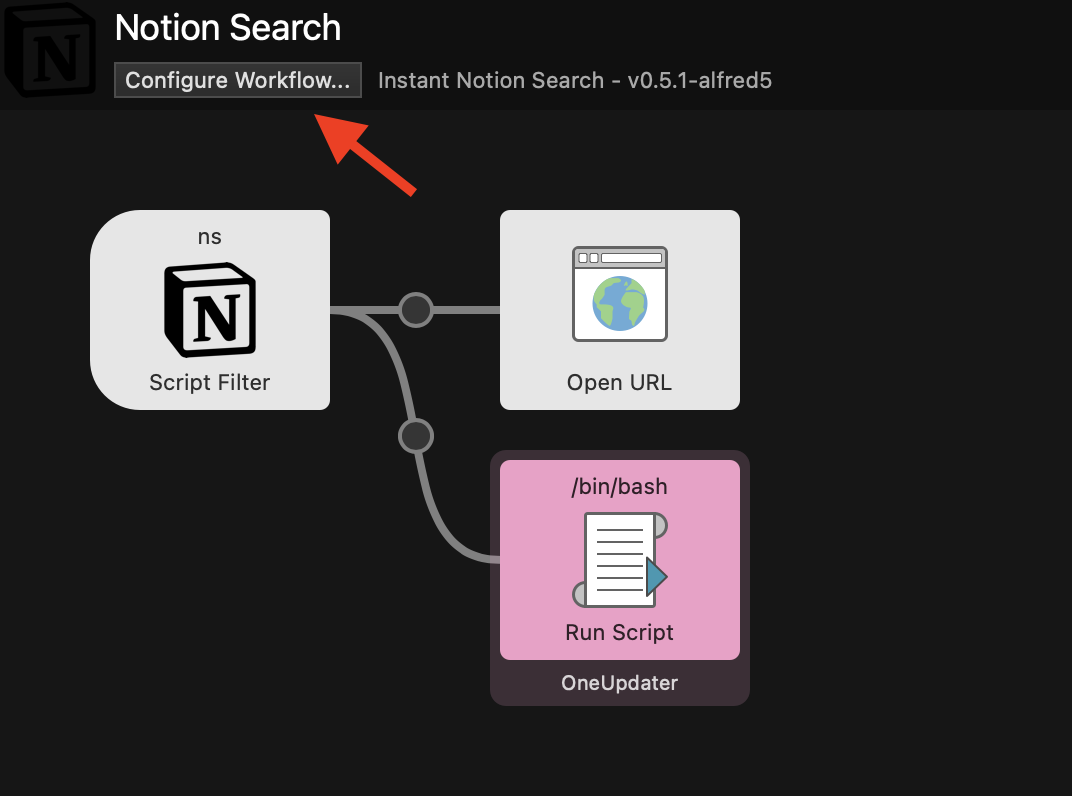Viewport: 1072px width, 796px height.
Task: Select the 'Run Script' label text
Action: pyautogui.click(x=619, y=632)
